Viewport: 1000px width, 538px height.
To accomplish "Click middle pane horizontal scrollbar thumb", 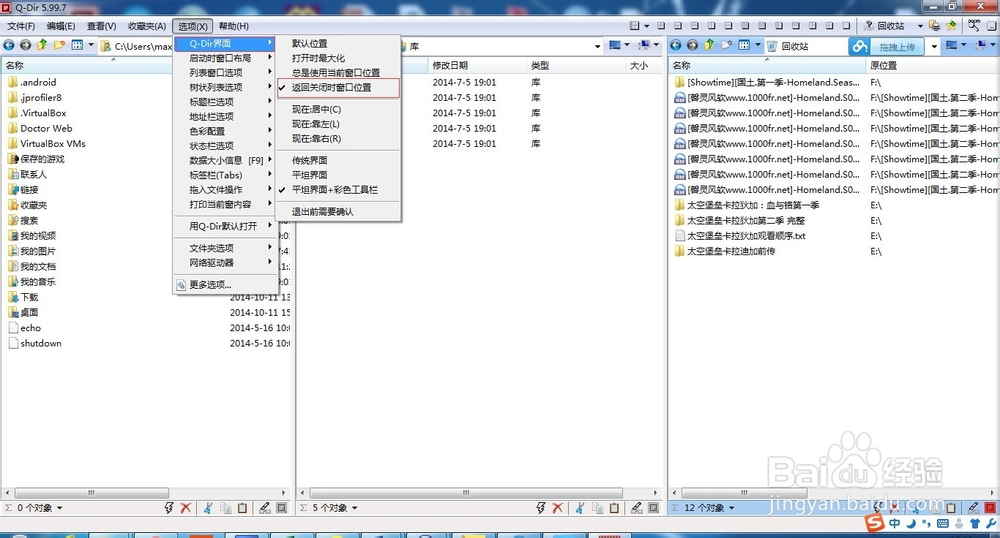I will tap(466, 493).
